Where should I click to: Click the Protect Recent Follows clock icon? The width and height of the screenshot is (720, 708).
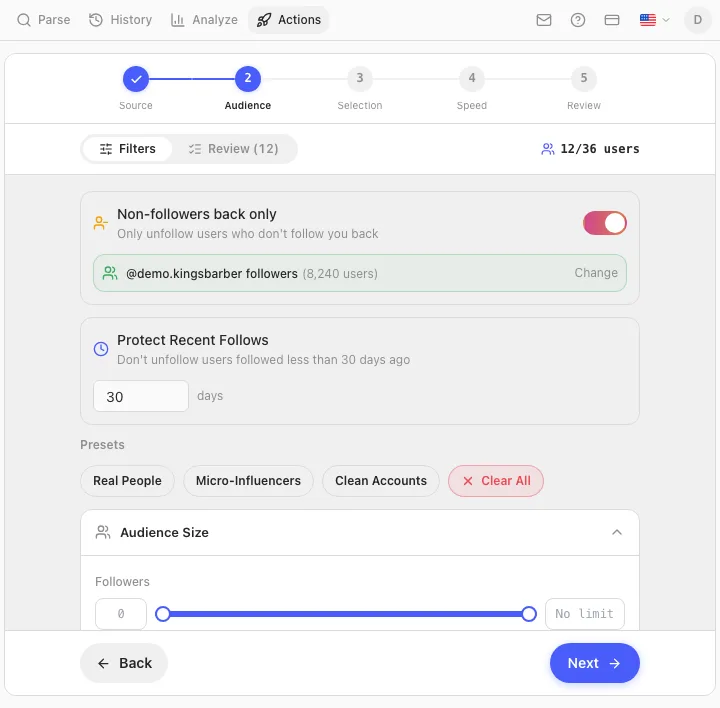(x=101, y=349)
